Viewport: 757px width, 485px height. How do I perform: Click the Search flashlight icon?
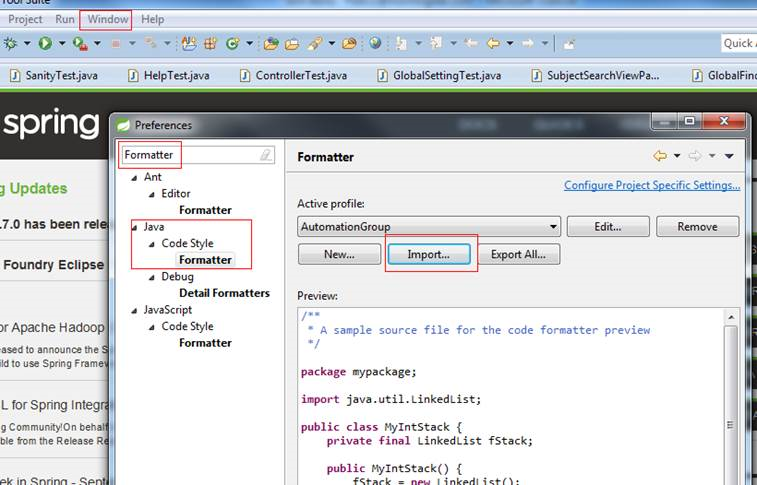tap(314, 44)
